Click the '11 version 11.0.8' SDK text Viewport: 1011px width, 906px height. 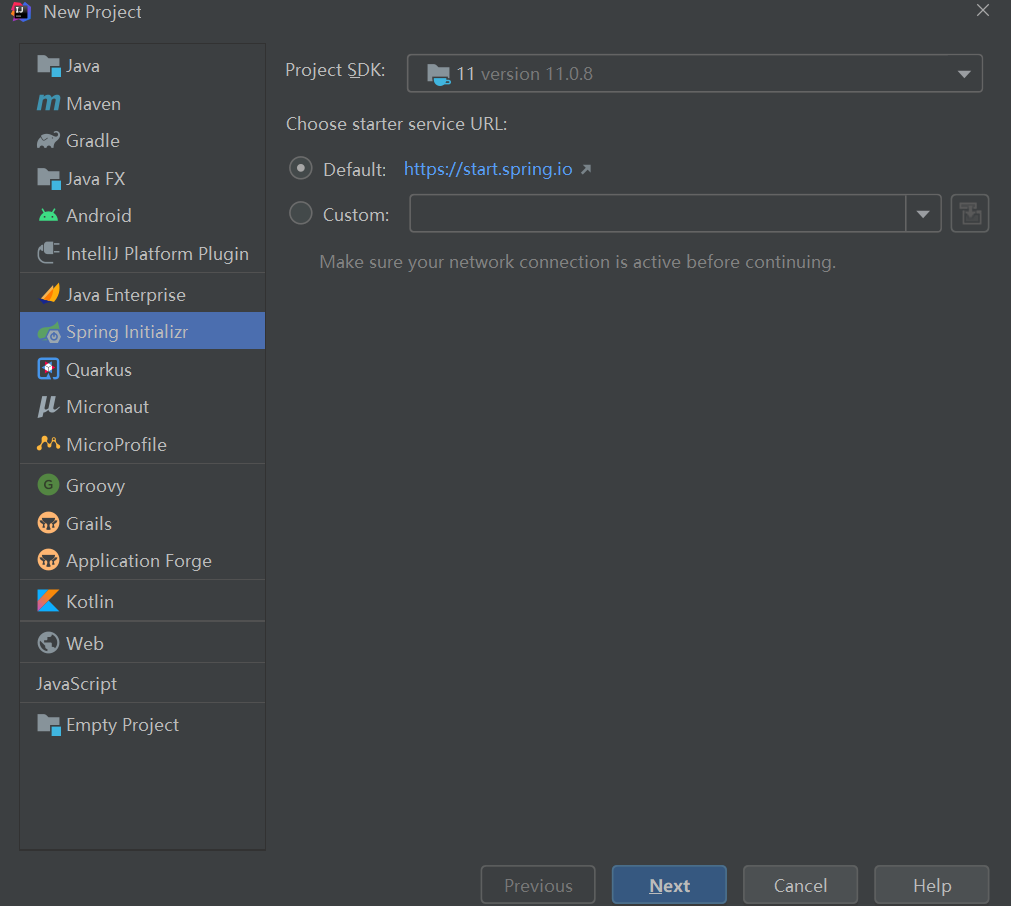(x=524, y=74)
